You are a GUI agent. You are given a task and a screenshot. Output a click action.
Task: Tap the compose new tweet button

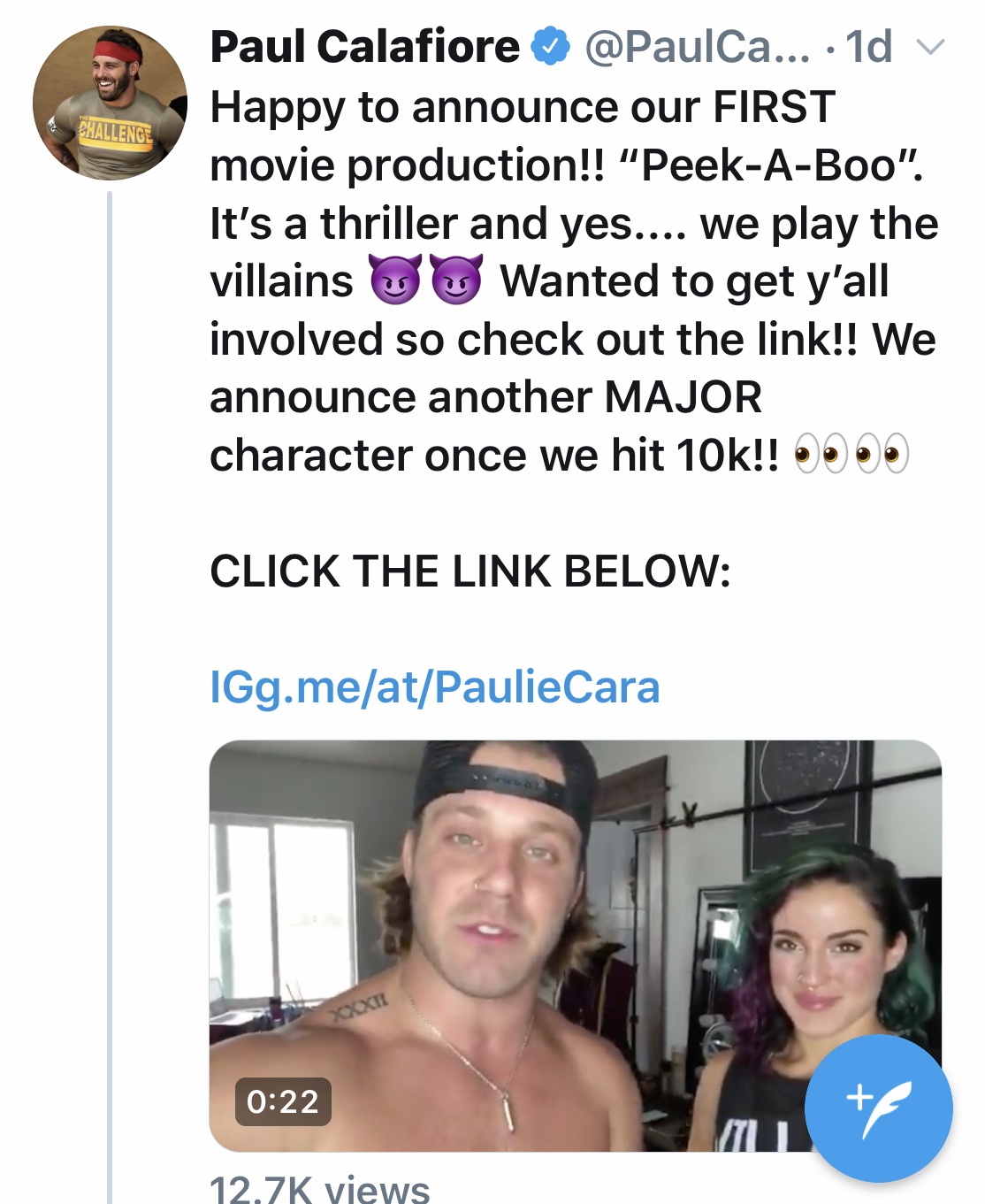[x=879, y=1108]
